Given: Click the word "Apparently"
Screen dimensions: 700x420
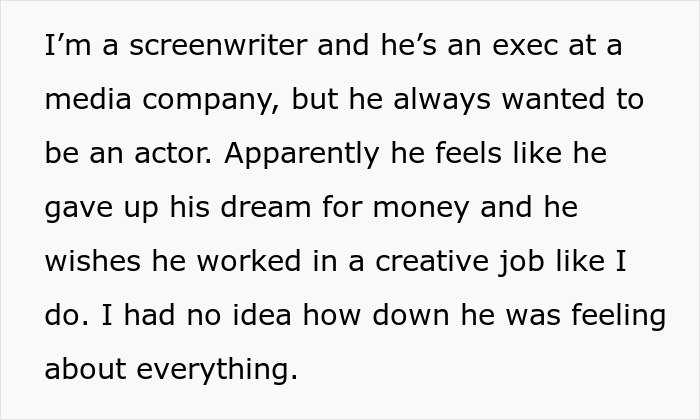Looking at the screenshot, I should pyautogui.click(x=301, y=154).
